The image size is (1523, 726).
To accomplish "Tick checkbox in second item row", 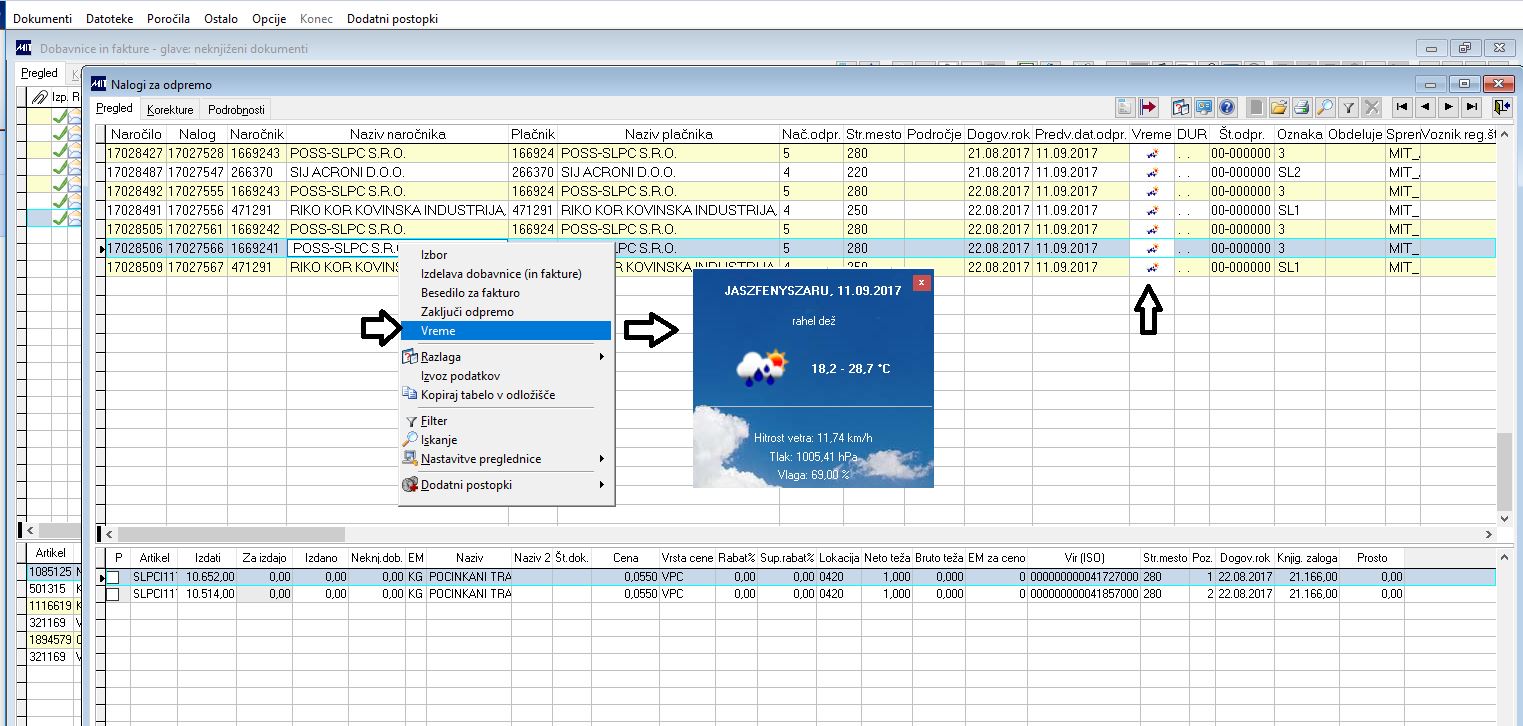I will pos(113,594).
